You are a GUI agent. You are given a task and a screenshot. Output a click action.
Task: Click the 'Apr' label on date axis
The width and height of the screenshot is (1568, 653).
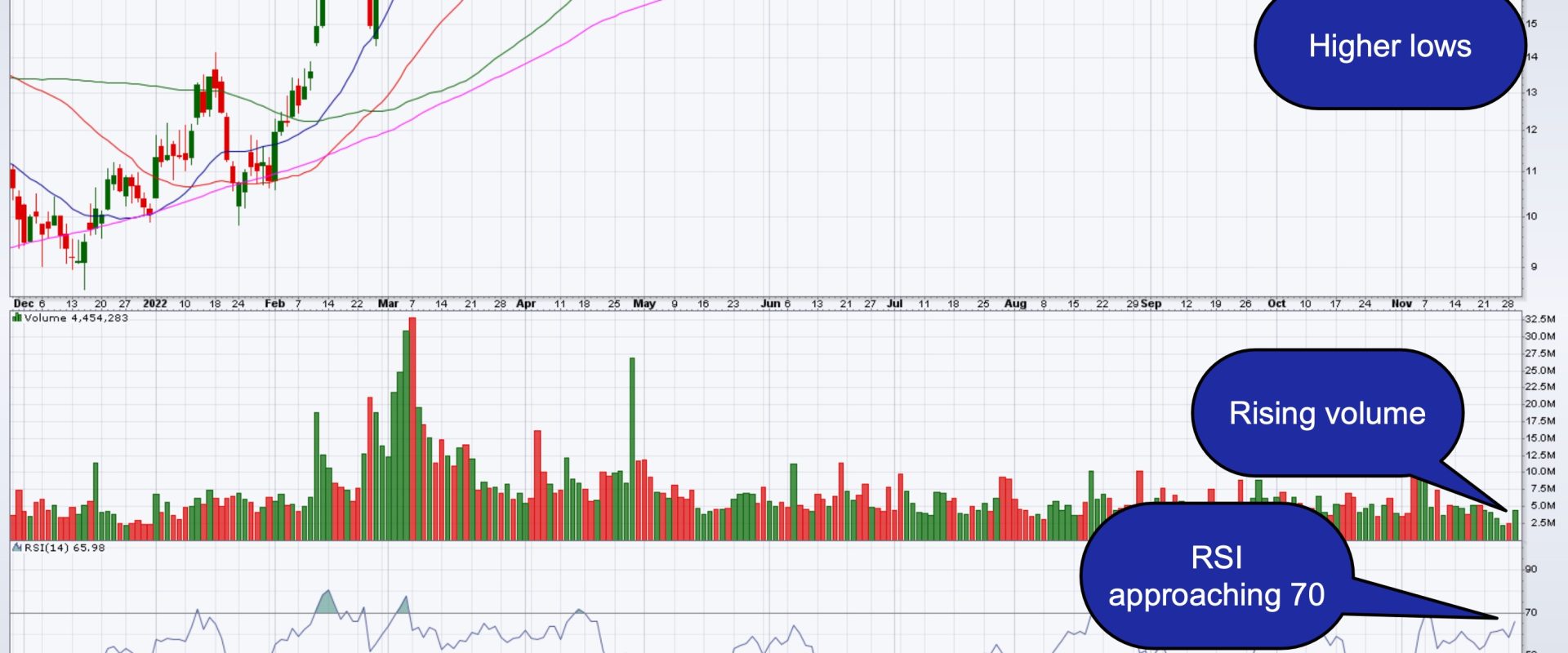click(526, 304)
